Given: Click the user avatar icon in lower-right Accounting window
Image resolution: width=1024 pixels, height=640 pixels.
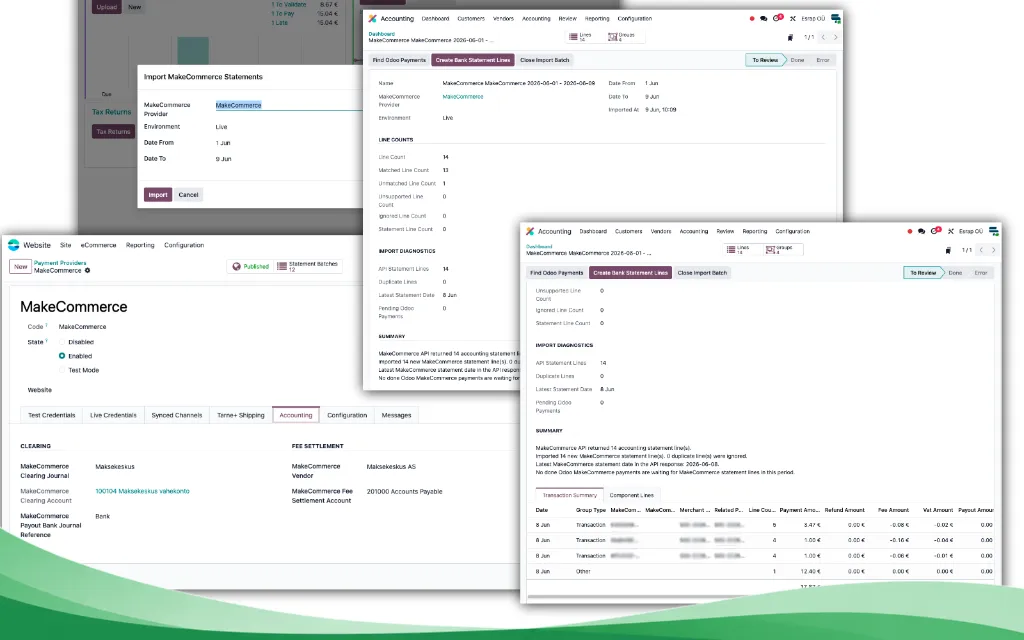Looking at the screenshot, I should click(994, 231).
